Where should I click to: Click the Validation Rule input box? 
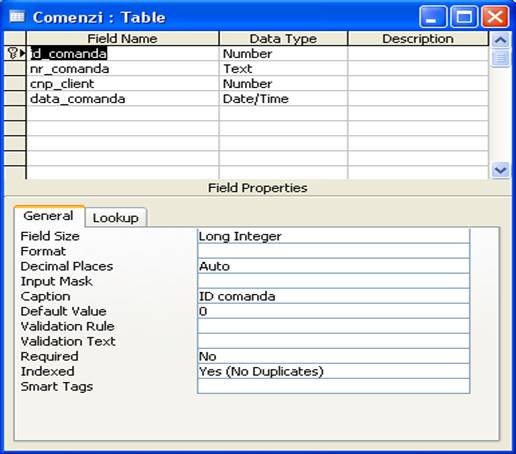[x=333, y=326]
